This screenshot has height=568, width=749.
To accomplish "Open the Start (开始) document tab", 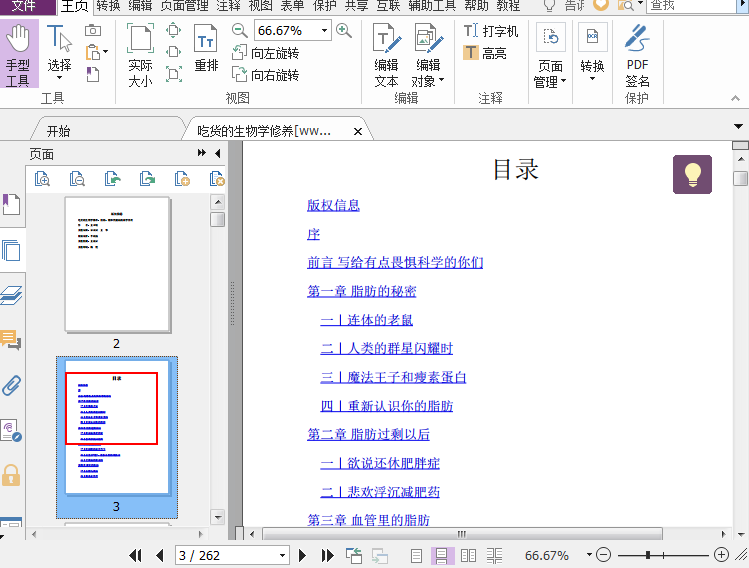I will coord(58,131).
